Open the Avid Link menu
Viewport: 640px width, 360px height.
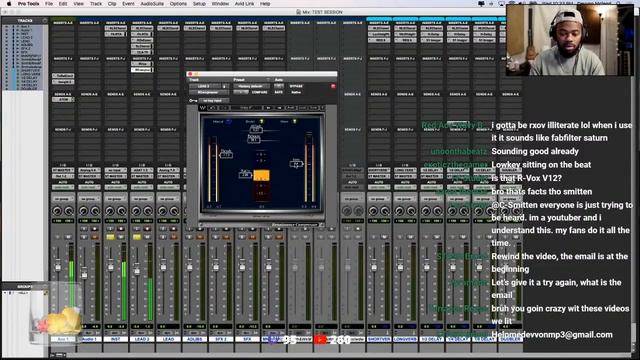(x=244, y=4)
